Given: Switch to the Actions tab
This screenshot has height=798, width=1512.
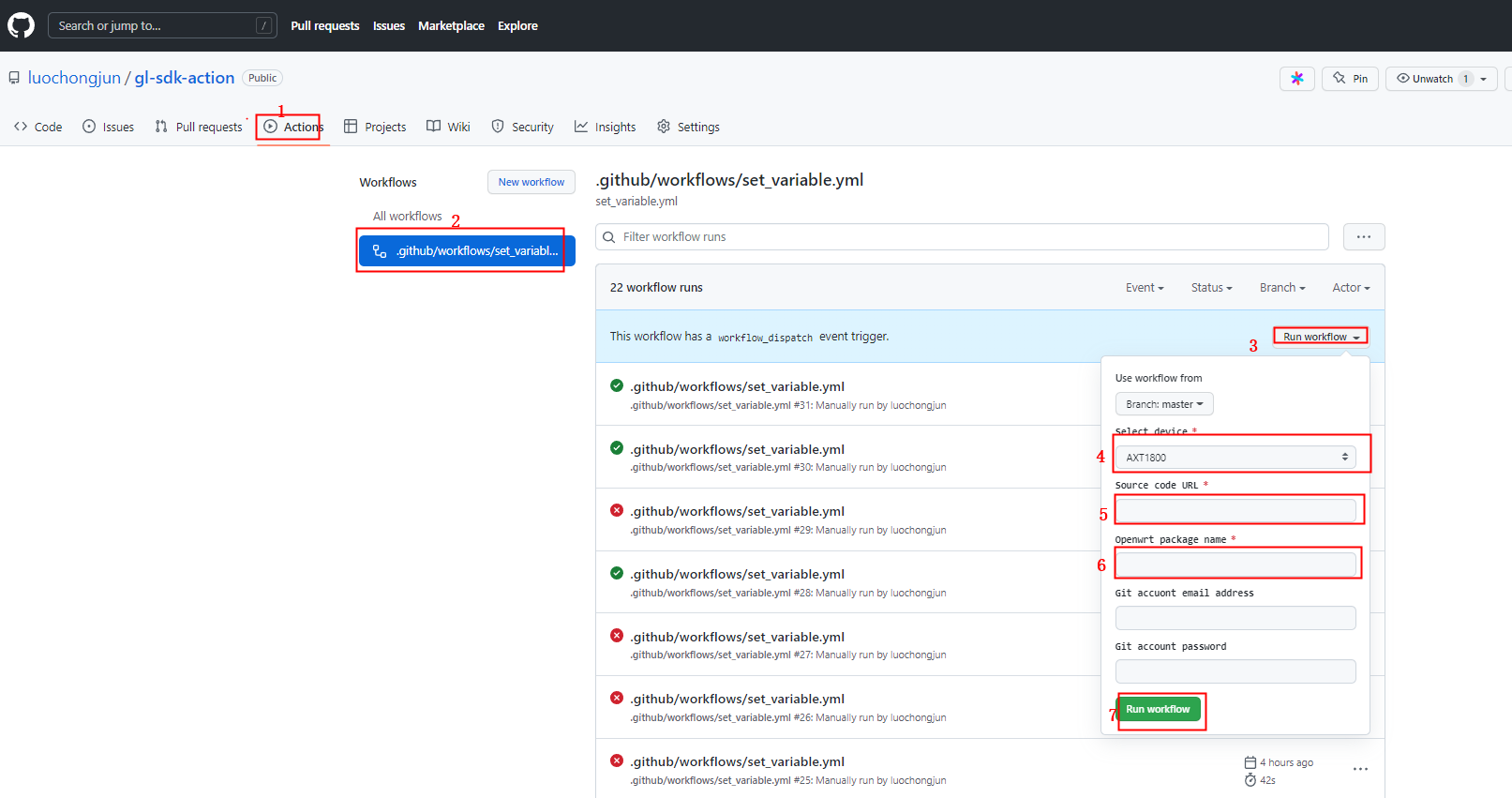Looking at the screenshot, I should pyautogui.click(x=292, y=127).
